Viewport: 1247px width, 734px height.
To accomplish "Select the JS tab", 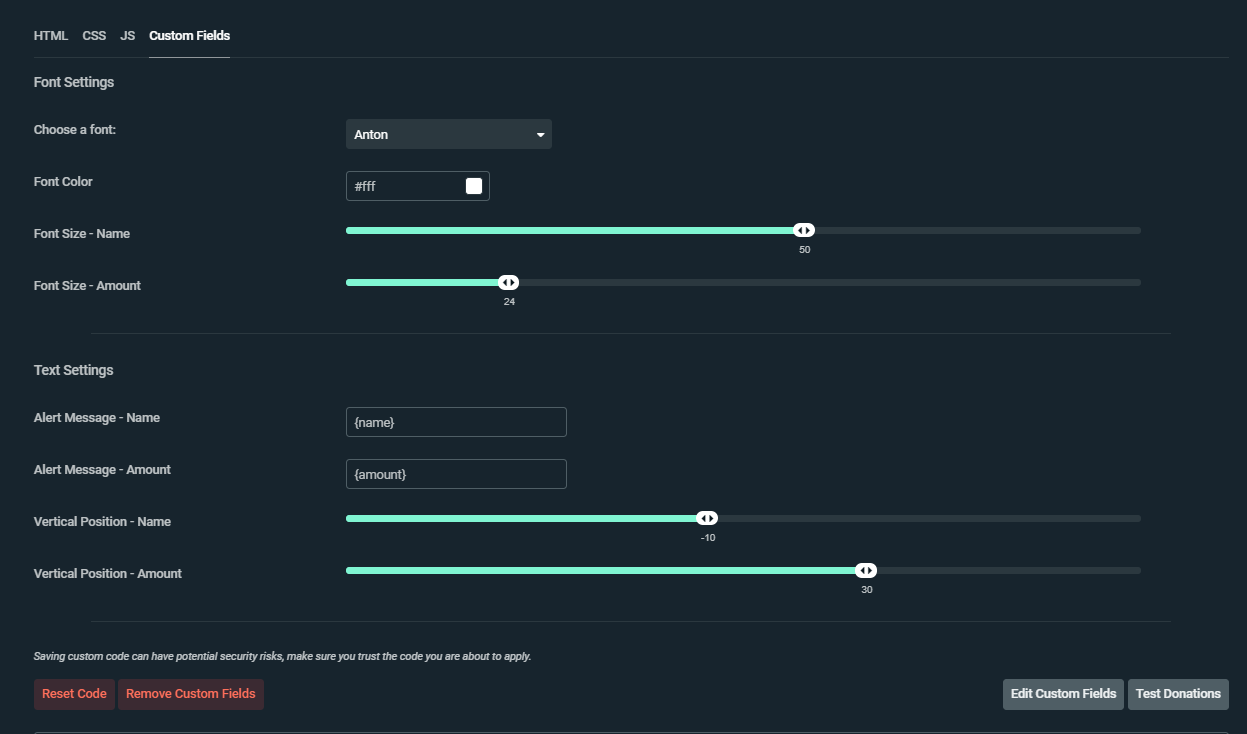I will tap(128, 36).
